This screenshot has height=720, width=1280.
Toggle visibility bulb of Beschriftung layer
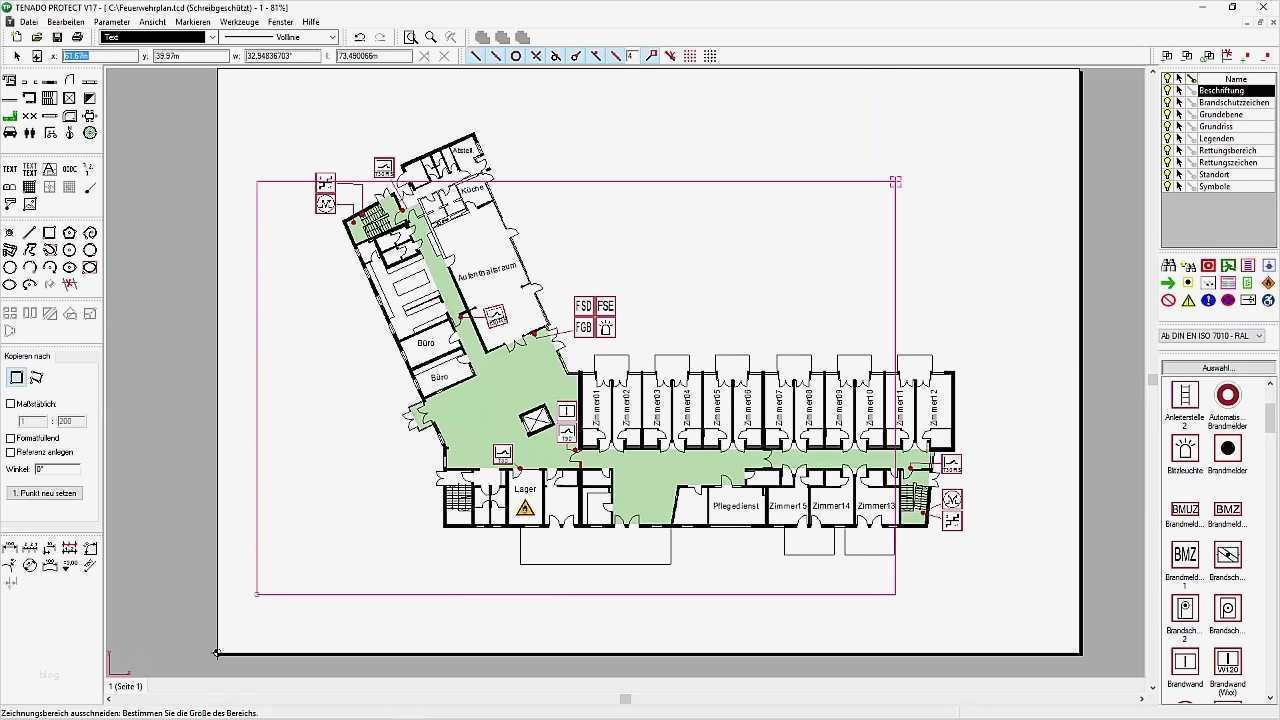[x=1167, y=90]
